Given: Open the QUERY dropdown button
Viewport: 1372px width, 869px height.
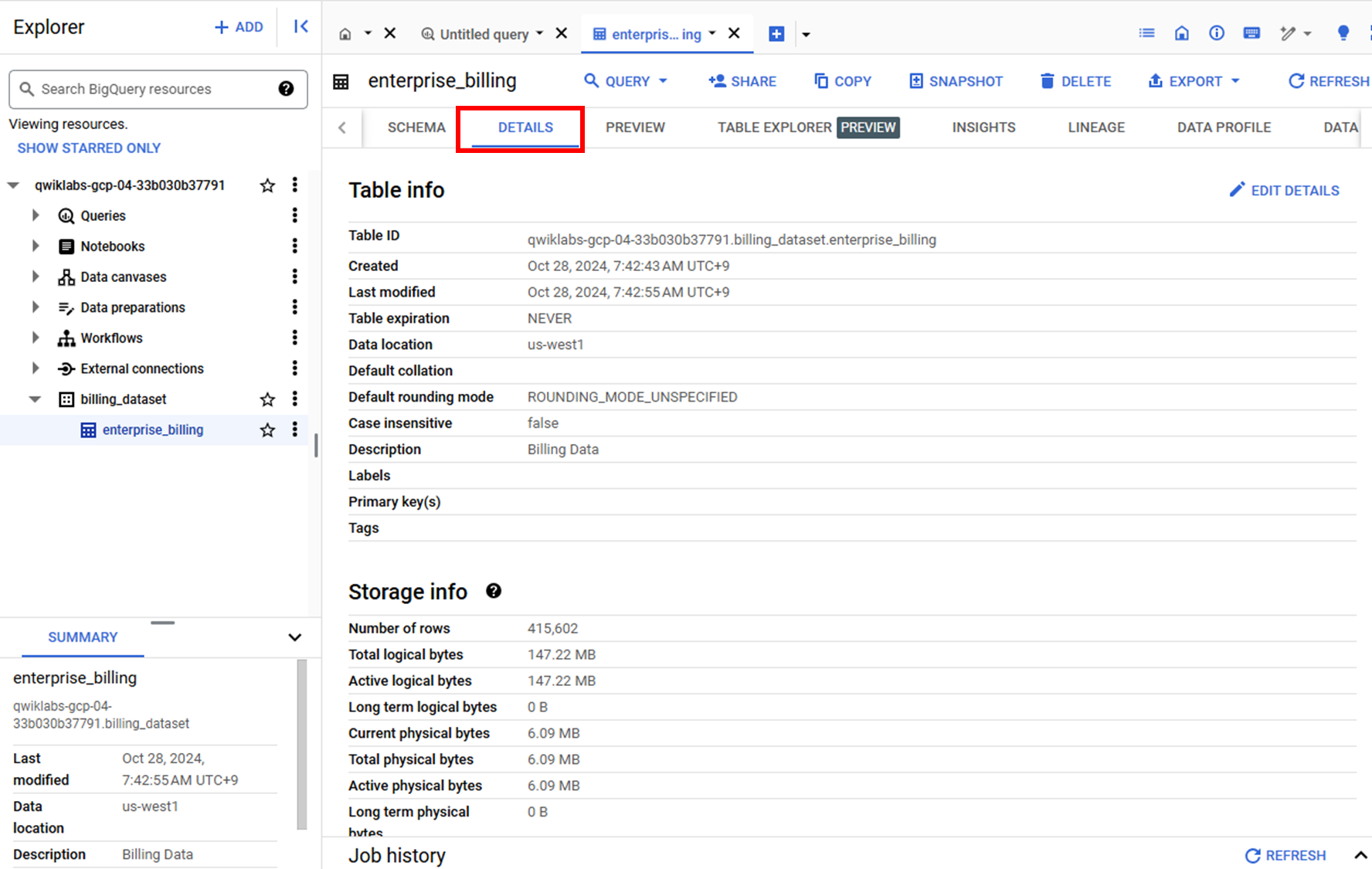Looking at the screenshot, I should point(625,81).
